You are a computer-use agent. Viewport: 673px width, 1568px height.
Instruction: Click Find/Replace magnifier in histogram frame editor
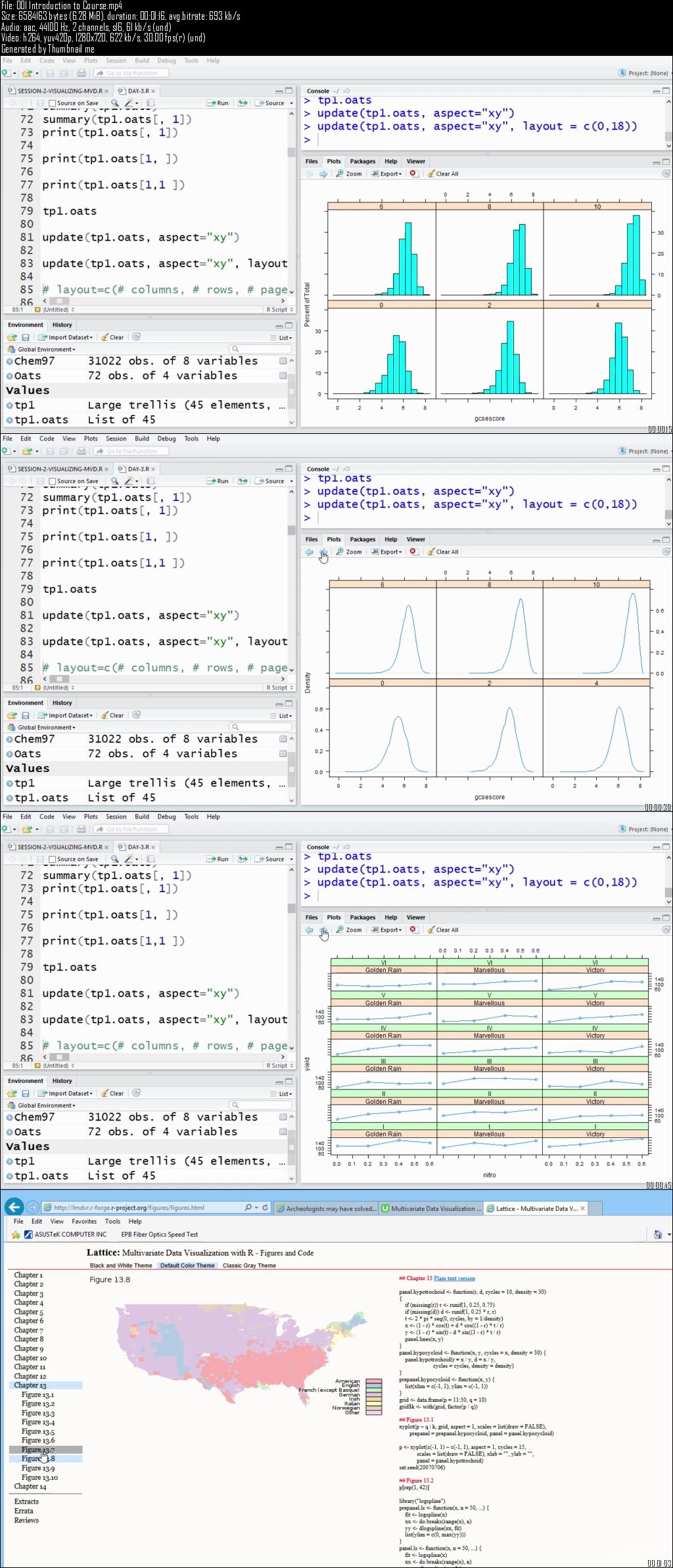114,103
